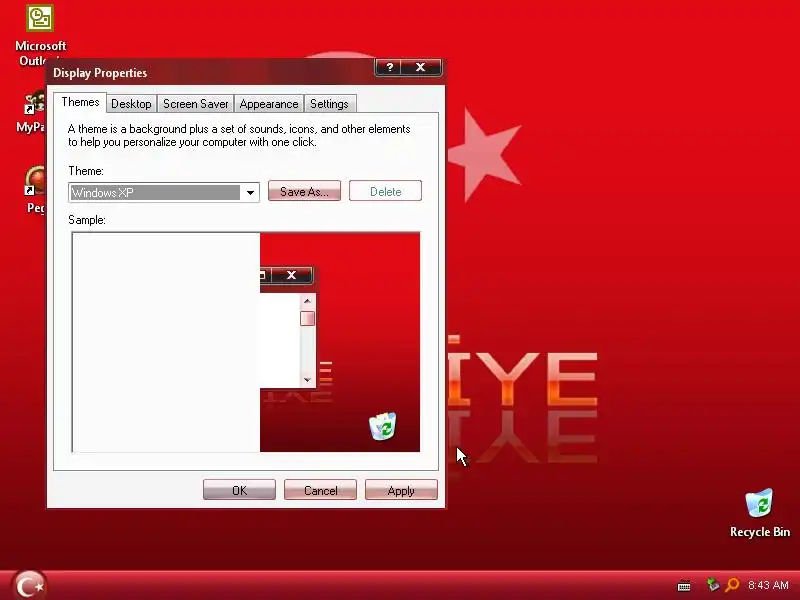Click the Delete theme button
800x600 pixels.
coord(385,191)
